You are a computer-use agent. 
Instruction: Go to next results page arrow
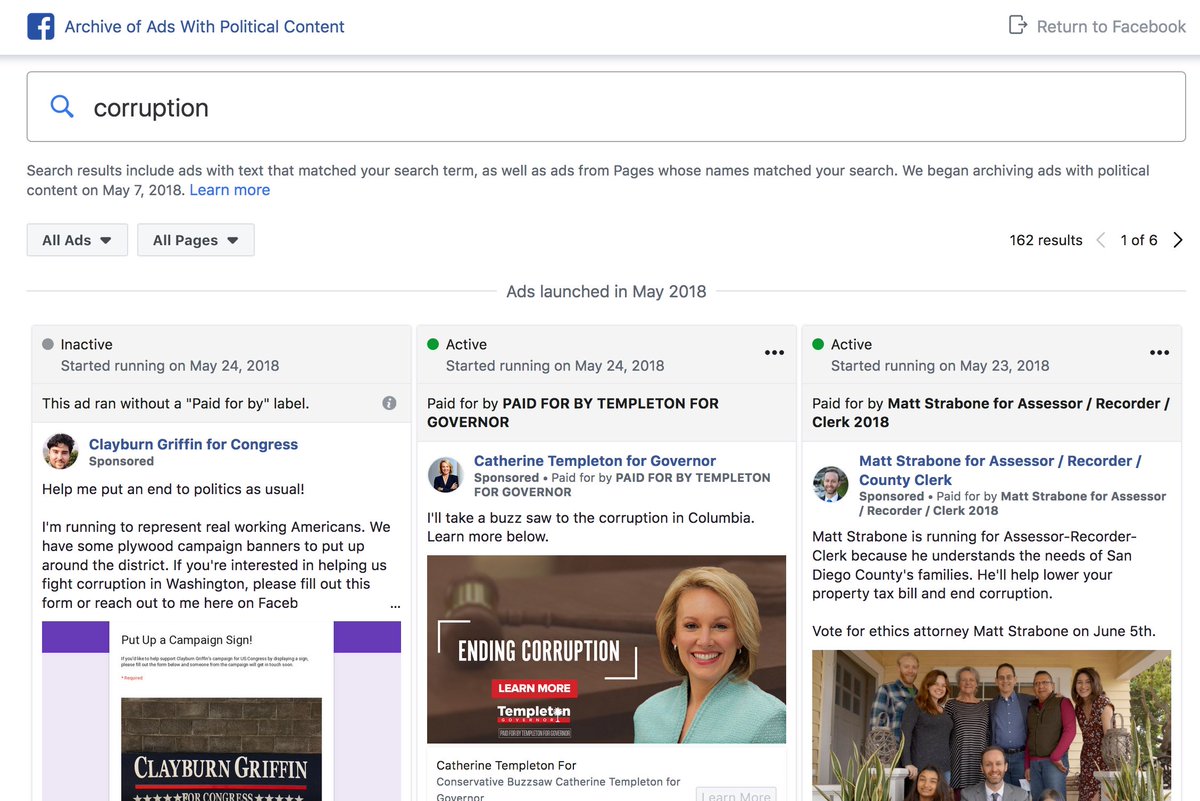(1178, 240)
